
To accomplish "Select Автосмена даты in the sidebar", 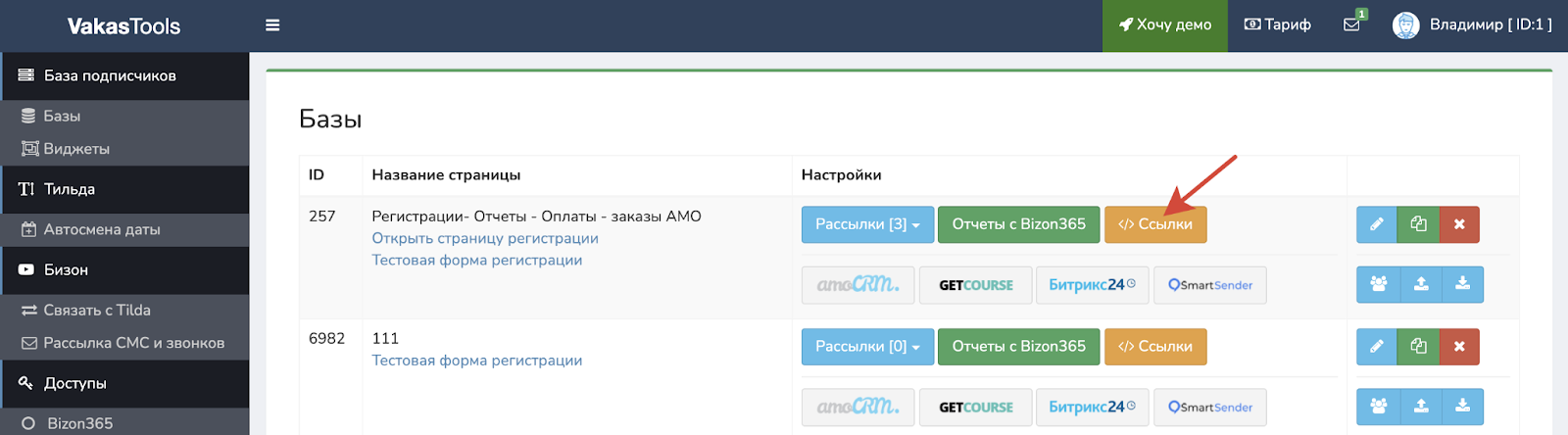I will [x=101, y=229].
